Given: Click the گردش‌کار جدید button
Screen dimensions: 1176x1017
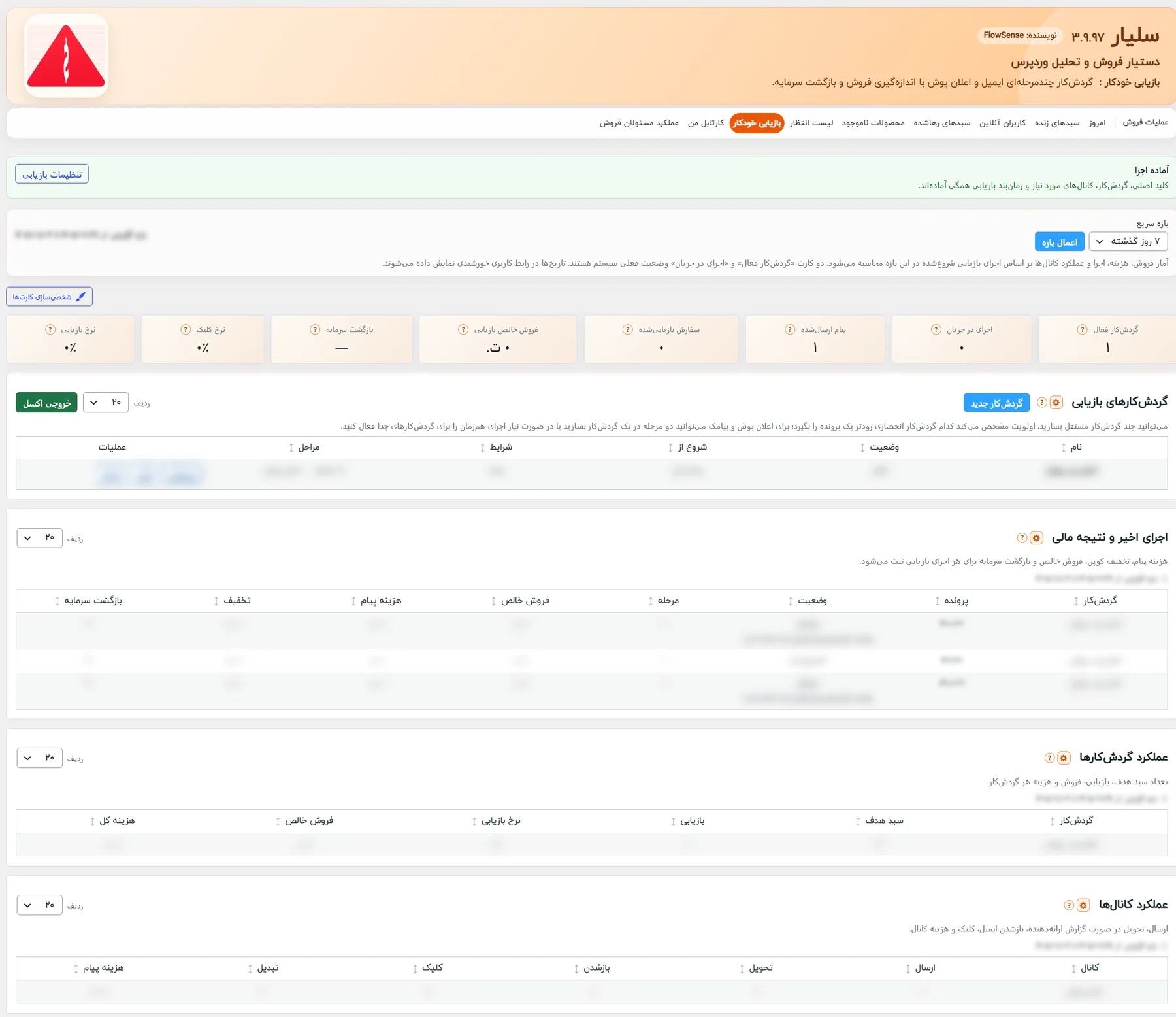Looking at the screenshot, I should [x=996, y=403].
